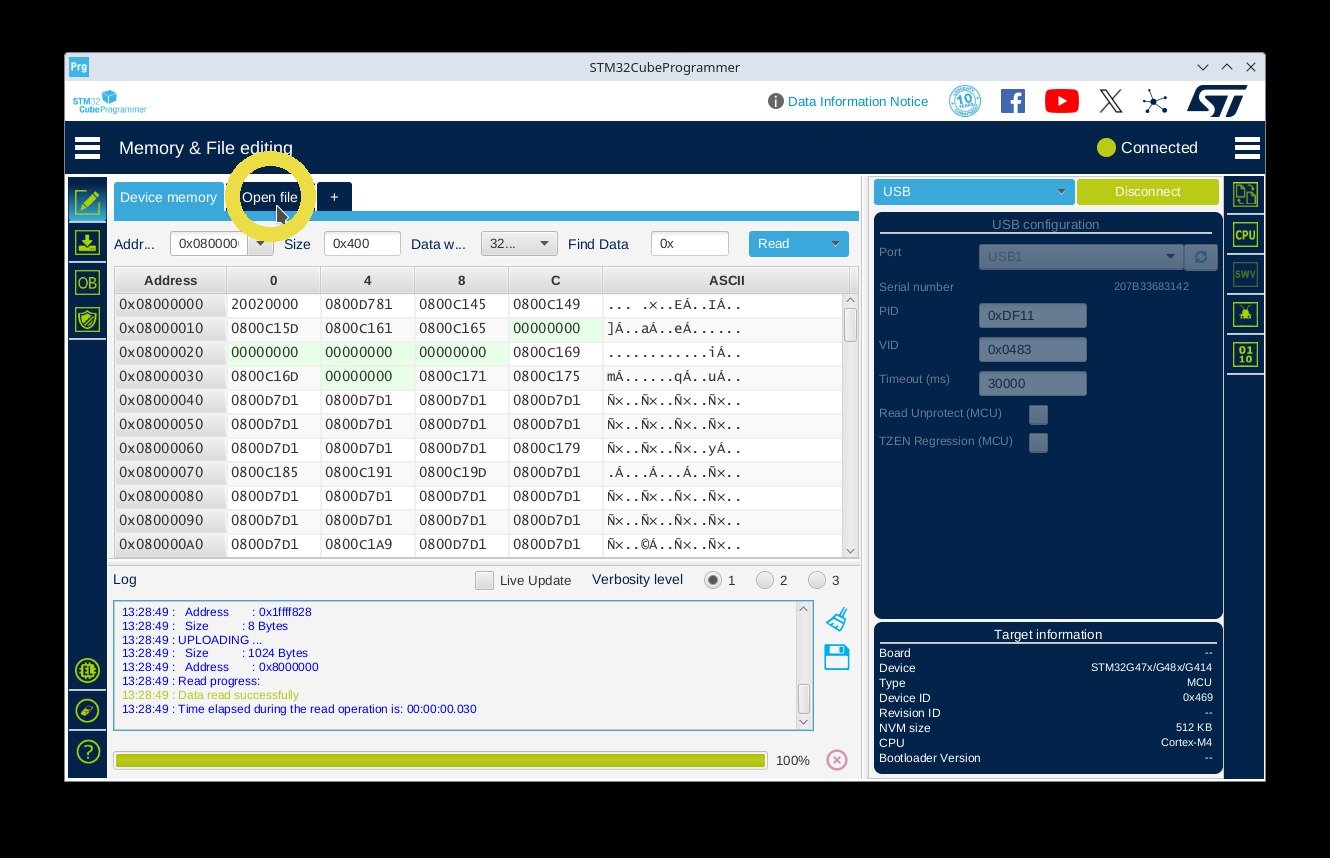Open ST's YouTube channel icon
The image size is (1330, 858).
pos(1062,101)
